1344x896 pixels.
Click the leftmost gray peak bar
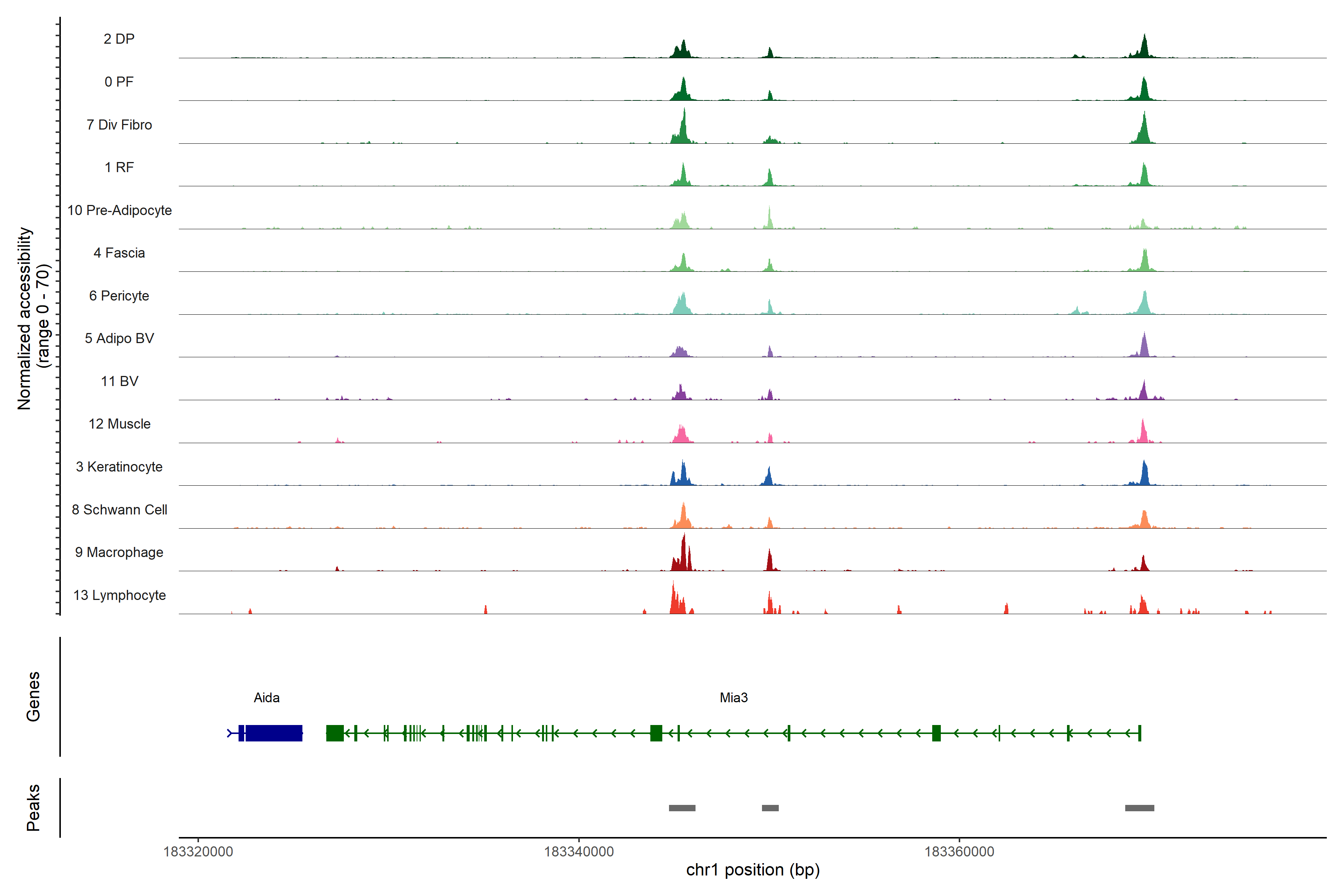(x=682, y=808)
